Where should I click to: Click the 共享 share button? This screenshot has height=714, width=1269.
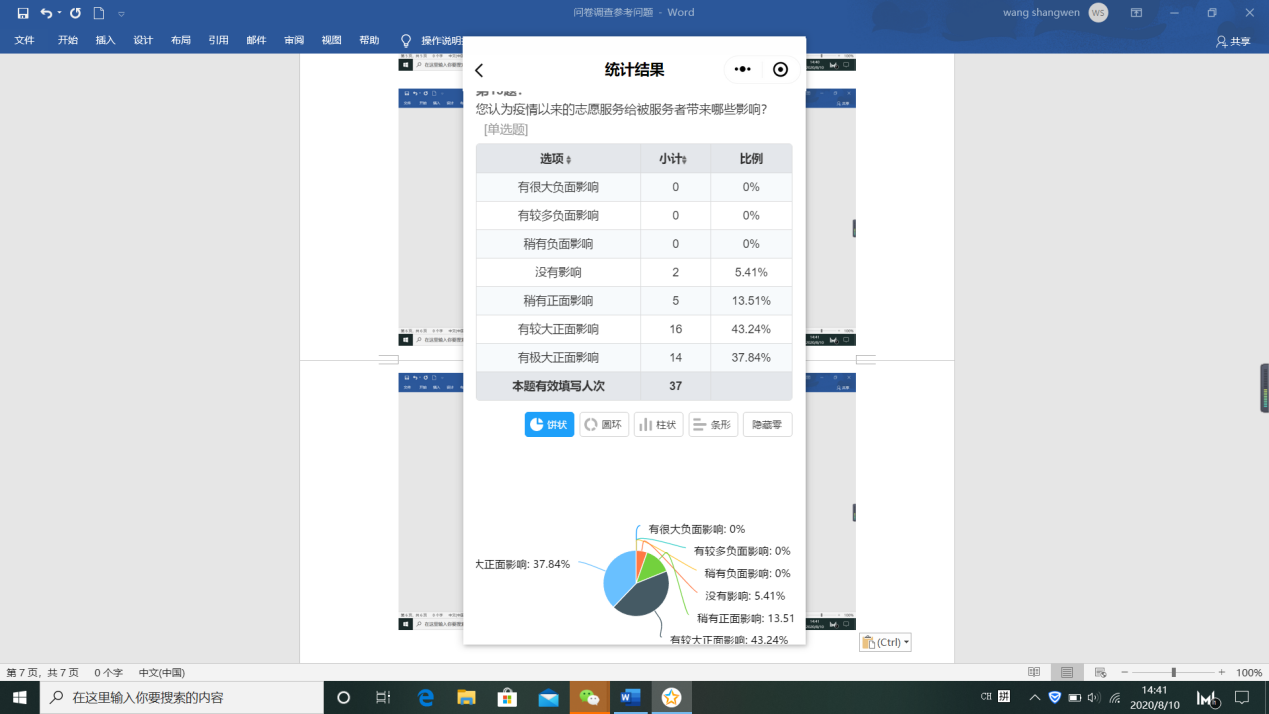coord(1233,41)
